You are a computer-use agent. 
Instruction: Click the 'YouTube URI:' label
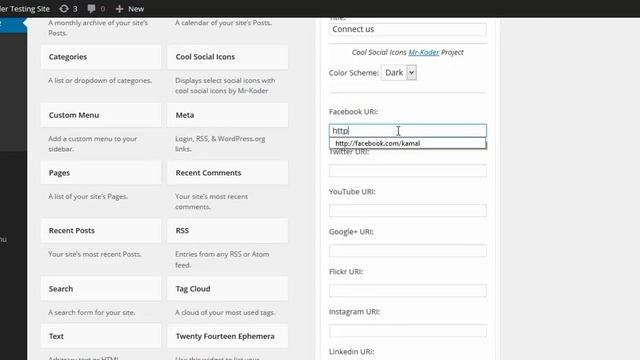pyautogui.click(x=352, y=191)
